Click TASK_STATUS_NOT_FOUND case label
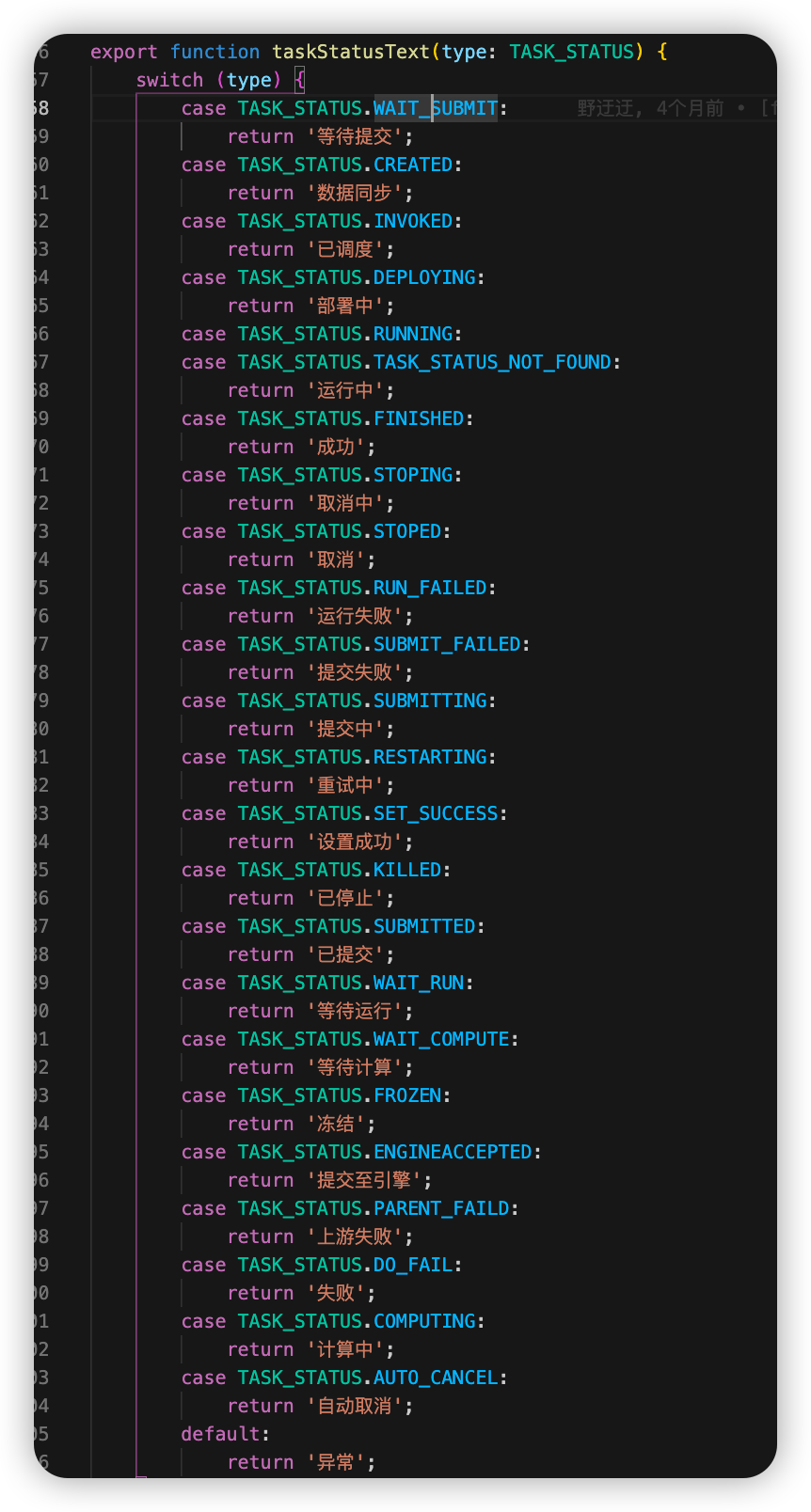The width and height of the screenshot is (811, 1512). (492, 362)
